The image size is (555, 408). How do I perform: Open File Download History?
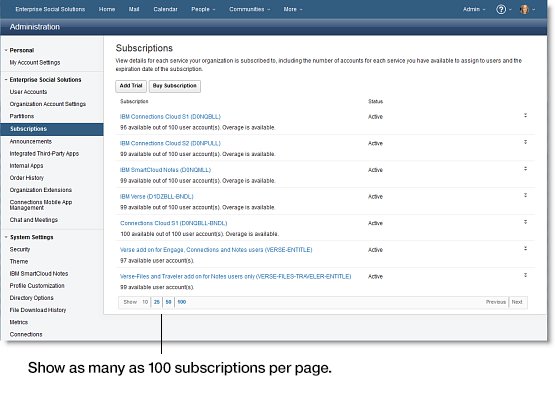[x=38, y=310]
